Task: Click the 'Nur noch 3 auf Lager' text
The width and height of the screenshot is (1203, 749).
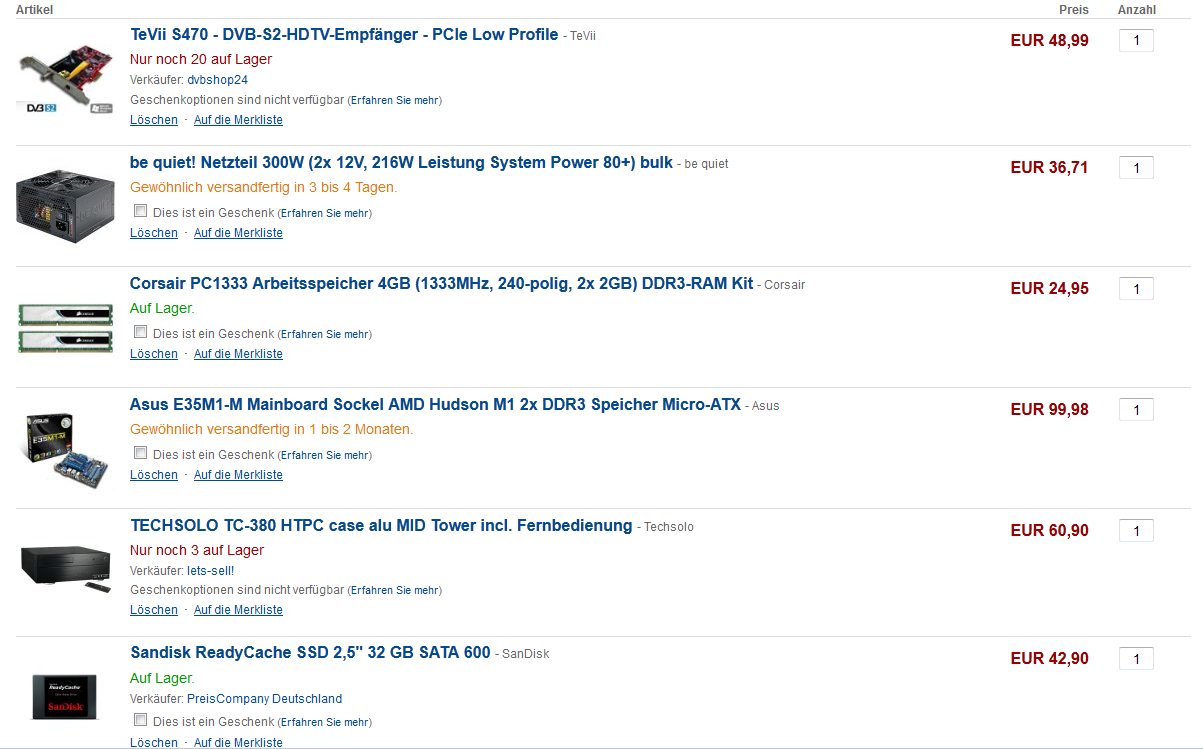Action: pos(197,550)
